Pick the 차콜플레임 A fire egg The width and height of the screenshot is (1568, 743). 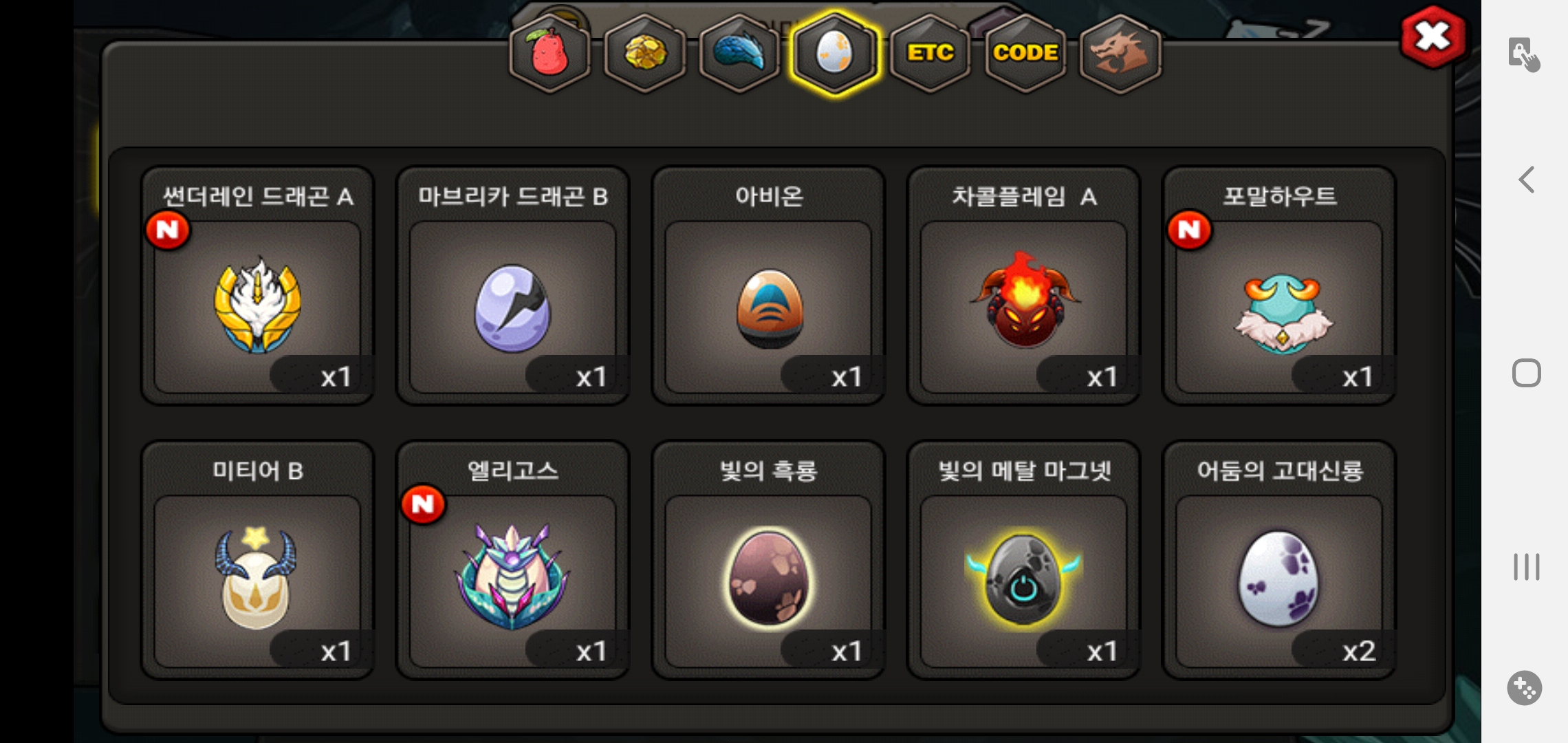[x=1023, y=286]
